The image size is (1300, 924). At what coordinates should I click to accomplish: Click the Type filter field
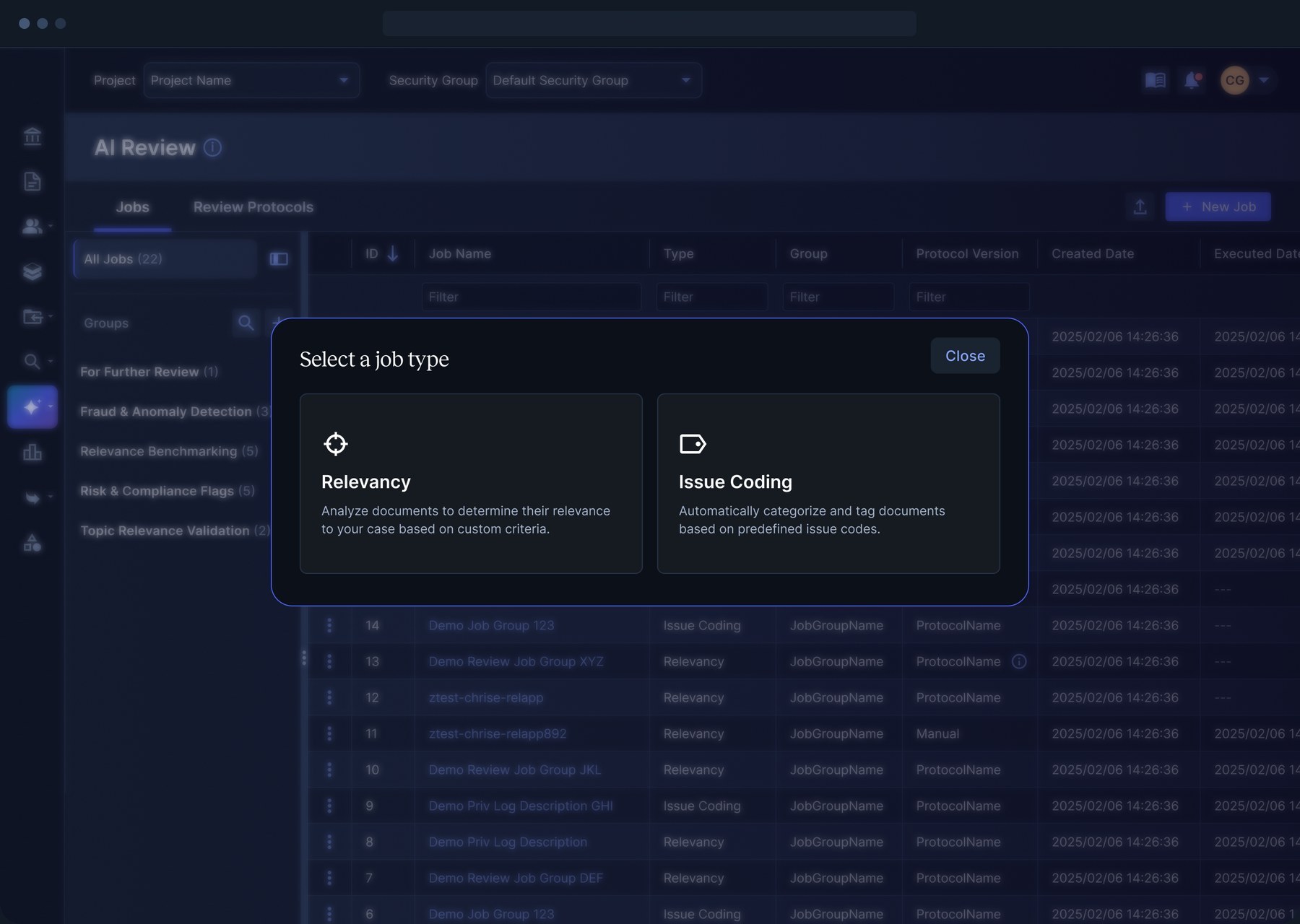711,297
